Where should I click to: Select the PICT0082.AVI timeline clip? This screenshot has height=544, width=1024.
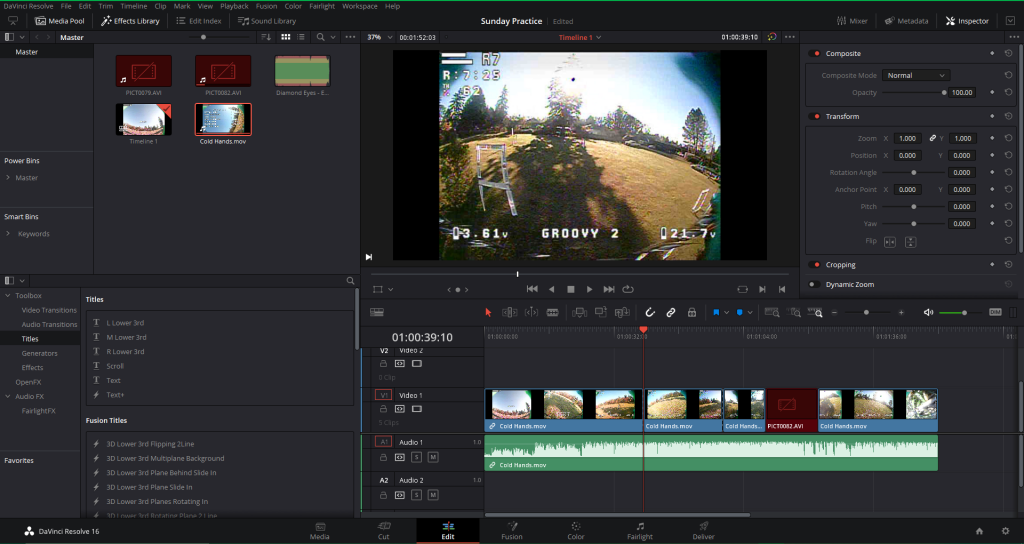pyautogui.click(x=792, y=410)
